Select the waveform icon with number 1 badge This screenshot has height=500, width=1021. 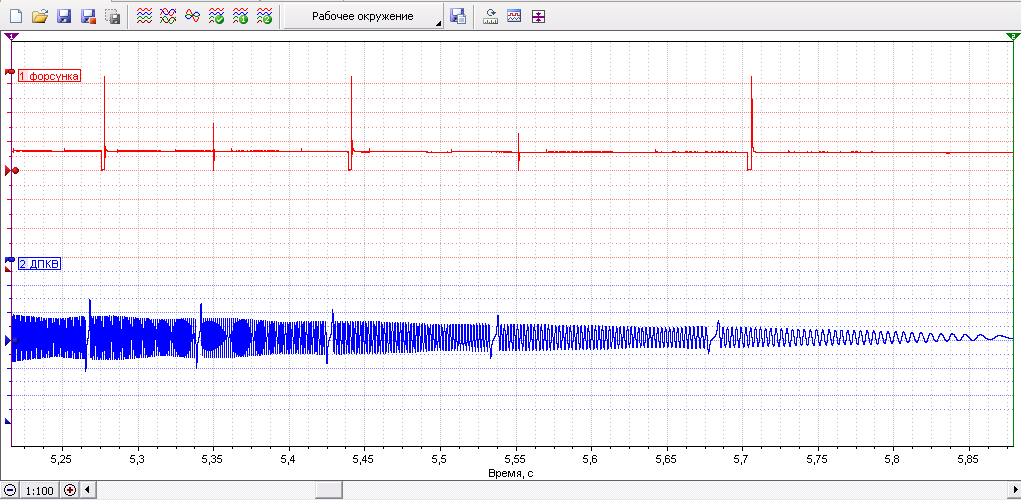(240, 17)
